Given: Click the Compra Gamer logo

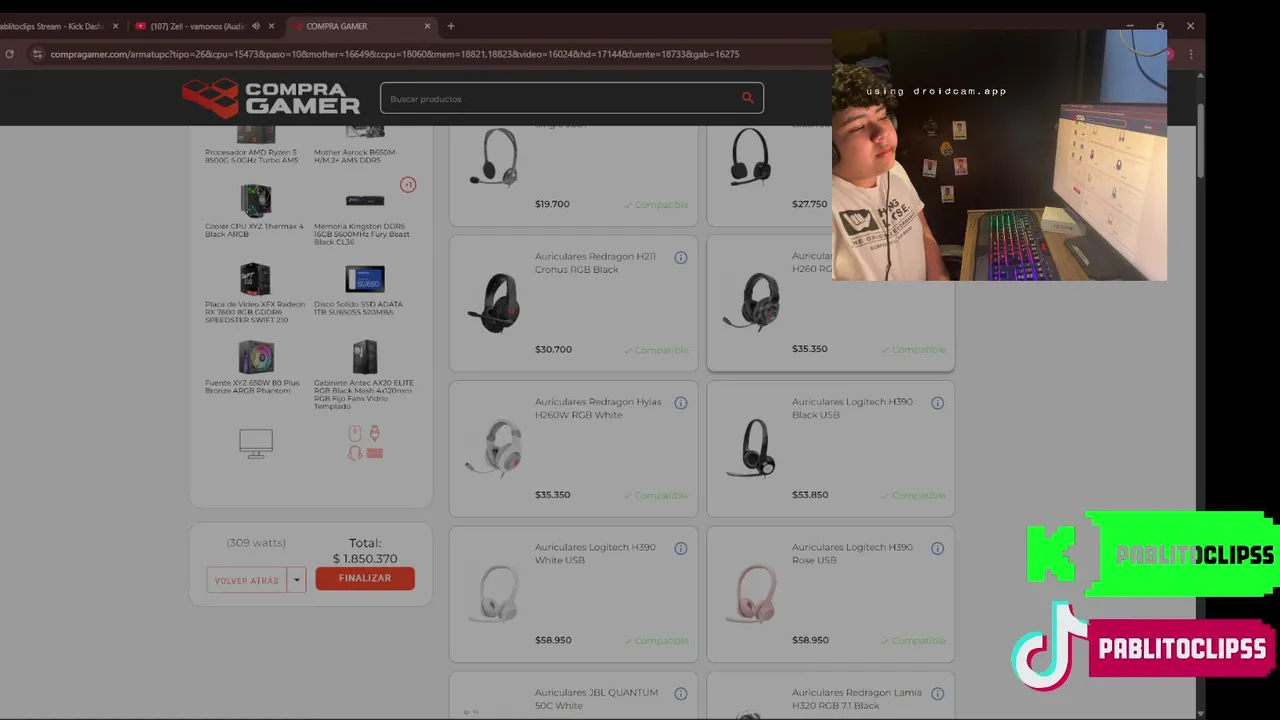Looking at the screenshot, I should pos(271,98).
